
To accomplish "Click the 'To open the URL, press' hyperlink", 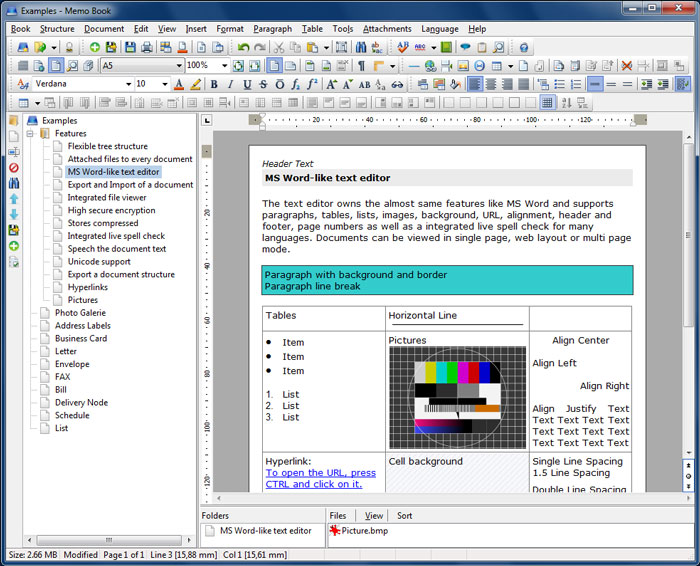I will [321, 473].
